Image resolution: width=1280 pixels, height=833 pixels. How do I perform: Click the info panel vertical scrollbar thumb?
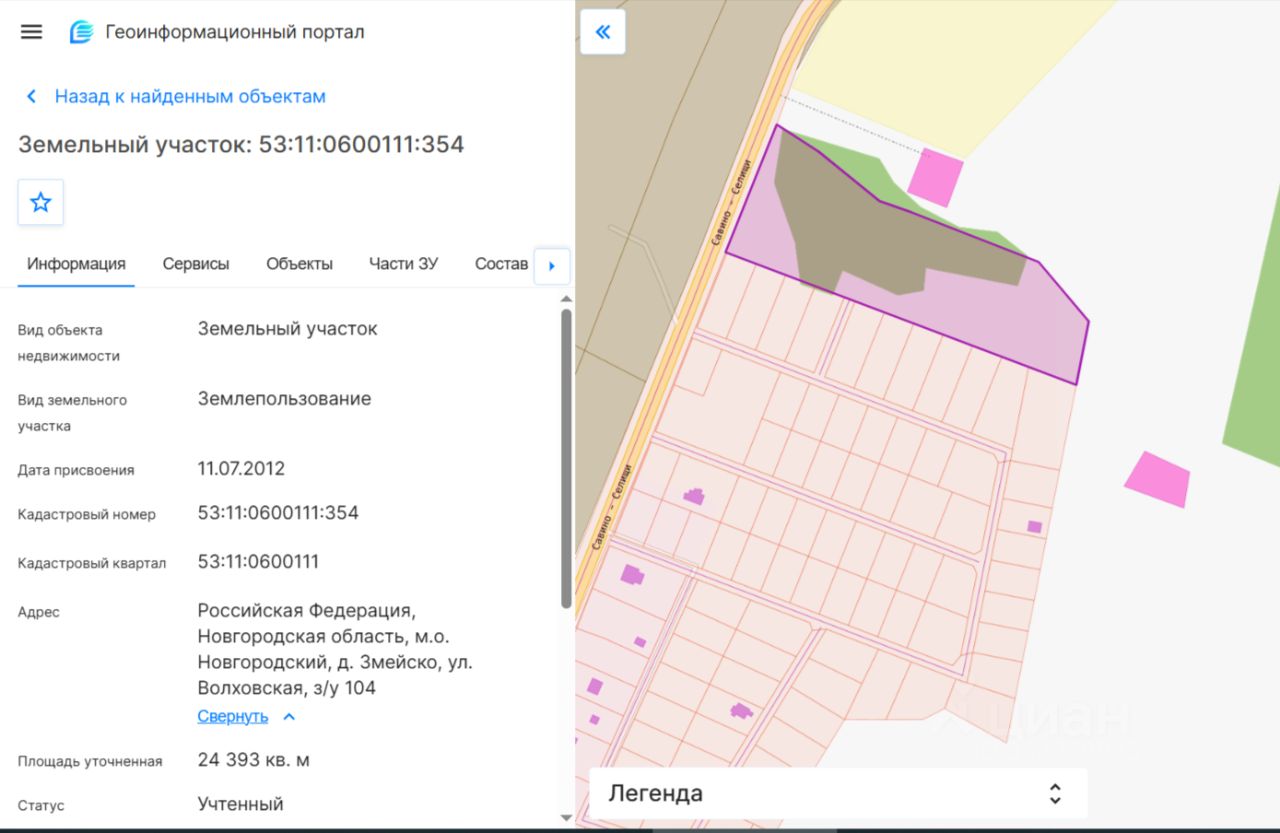point(566,458)
